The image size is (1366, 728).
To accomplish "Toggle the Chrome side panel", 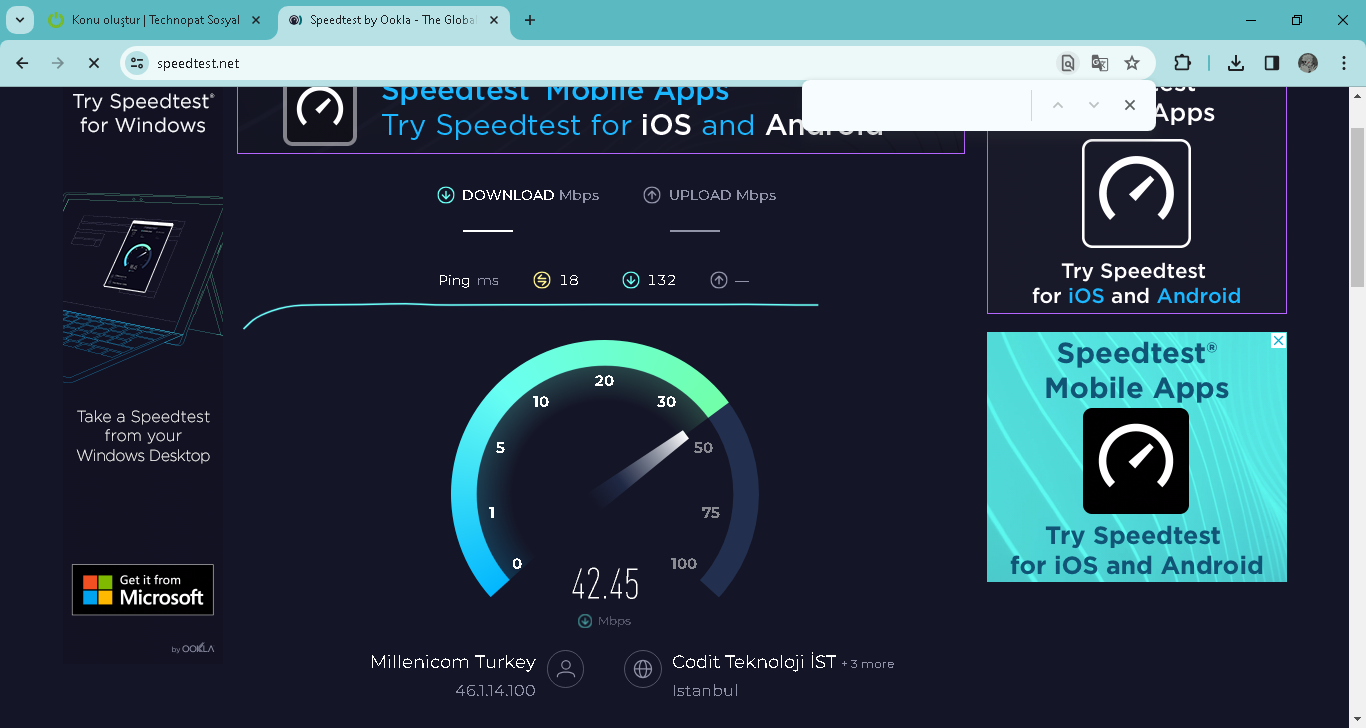I will pos(1272,63).
